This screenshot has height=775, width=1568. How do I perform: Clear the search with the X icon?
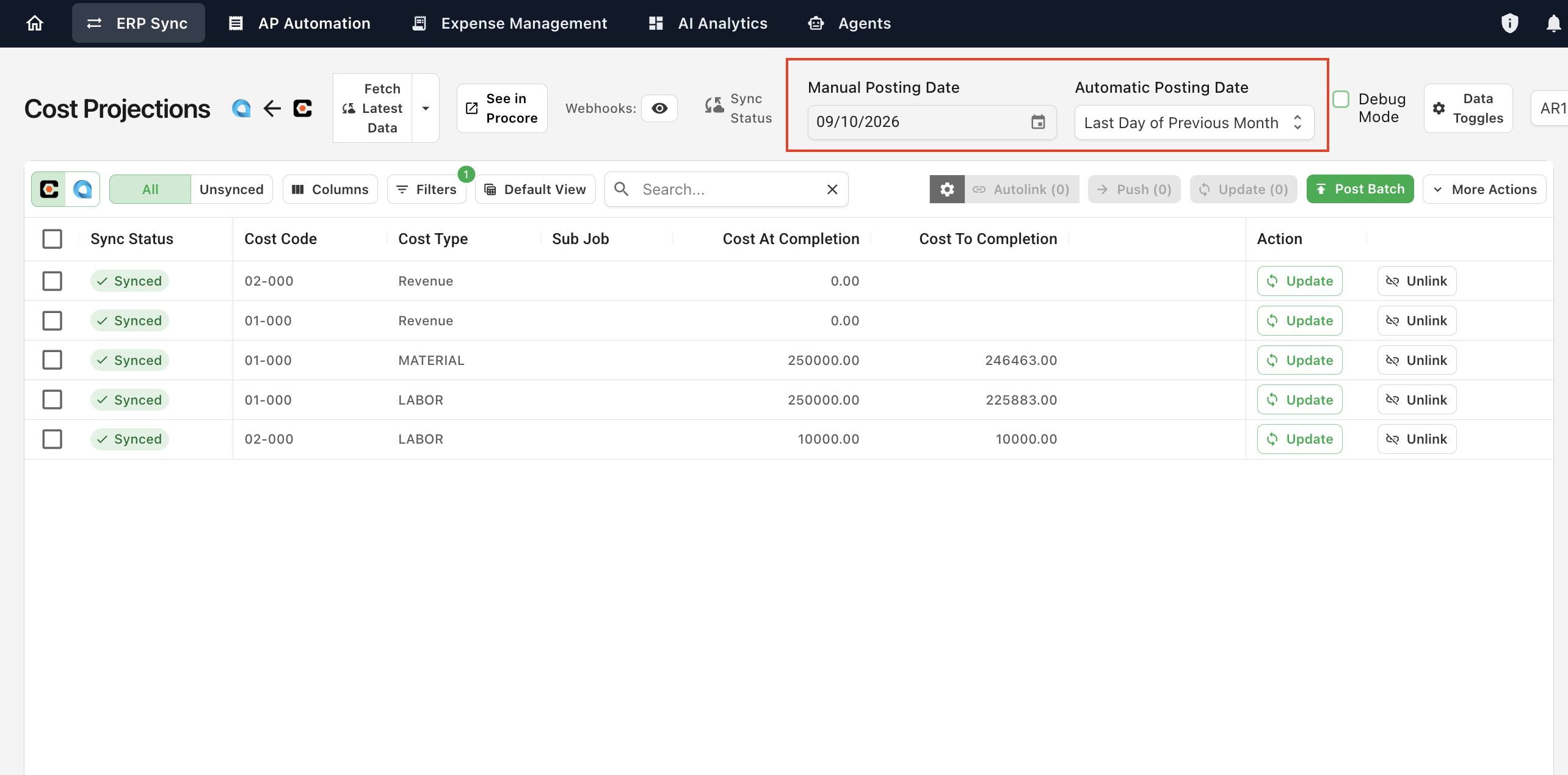click(832, 189)
